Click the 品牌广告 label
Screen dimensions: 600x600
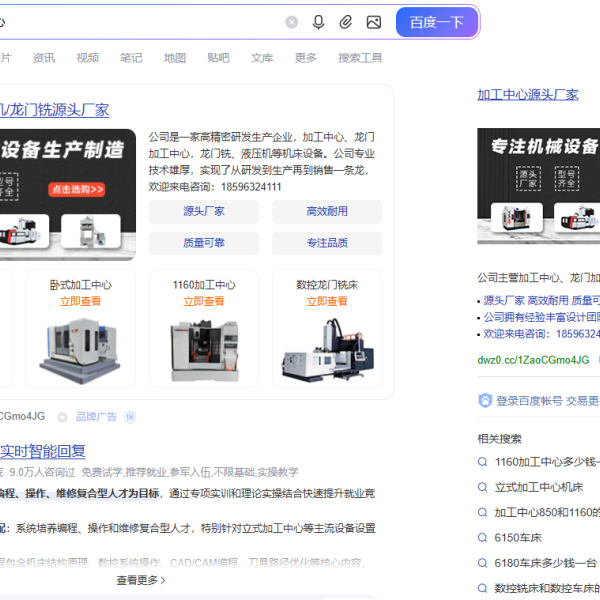[x=96, y=417]
